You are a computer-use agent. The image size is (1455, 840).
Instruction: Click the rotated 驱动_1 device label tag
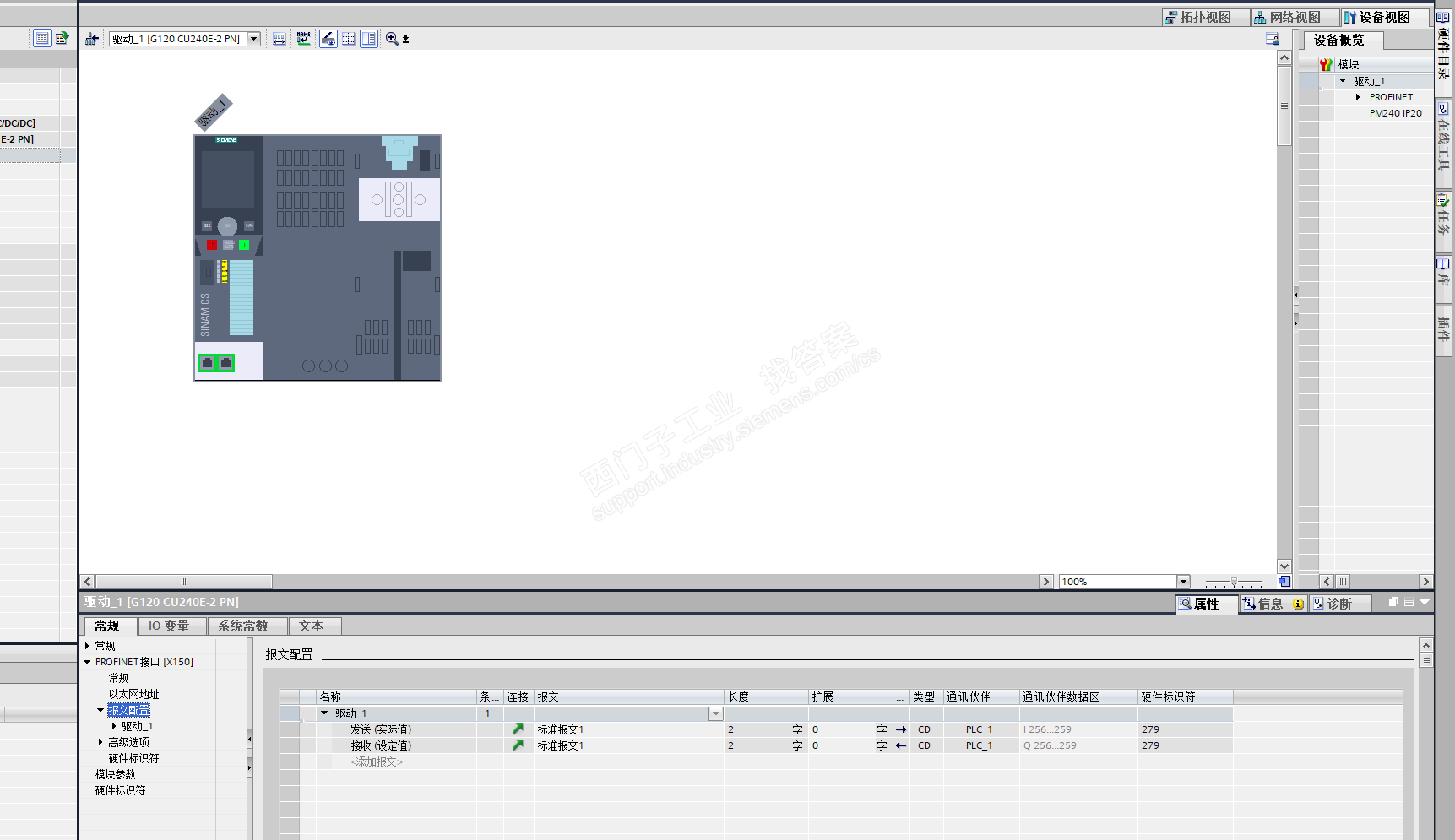click(x=214, y=112)
